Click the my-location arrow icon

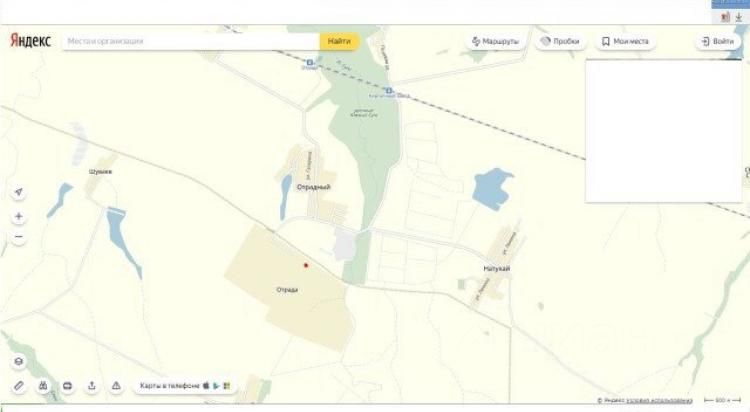tap(19, 192)
